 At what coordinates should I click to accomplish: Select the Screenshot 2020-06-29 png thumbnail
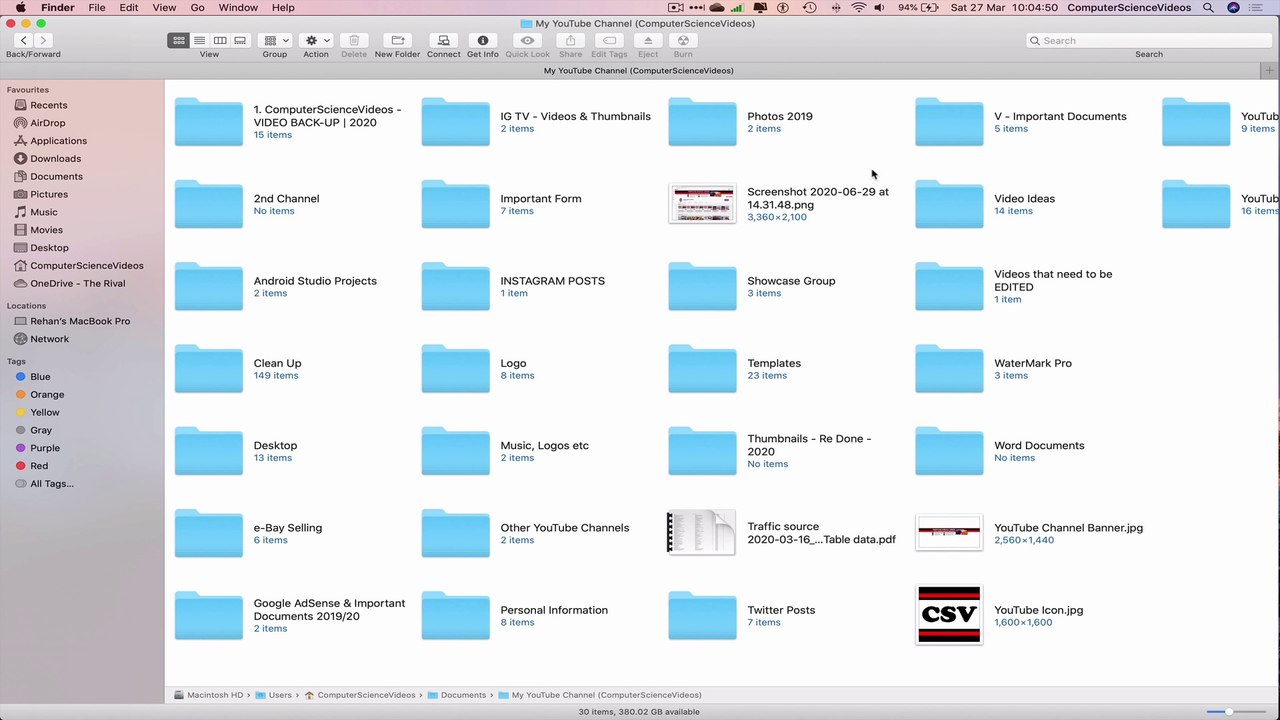pyautogui.click(x=702, y=204)
